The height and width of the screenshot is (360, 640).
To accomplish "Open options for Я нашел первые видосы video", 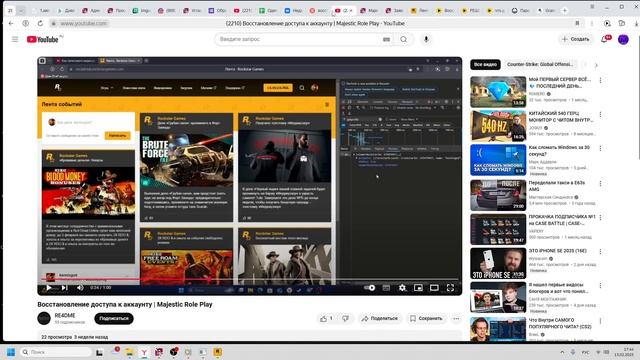I will point(600,286).
